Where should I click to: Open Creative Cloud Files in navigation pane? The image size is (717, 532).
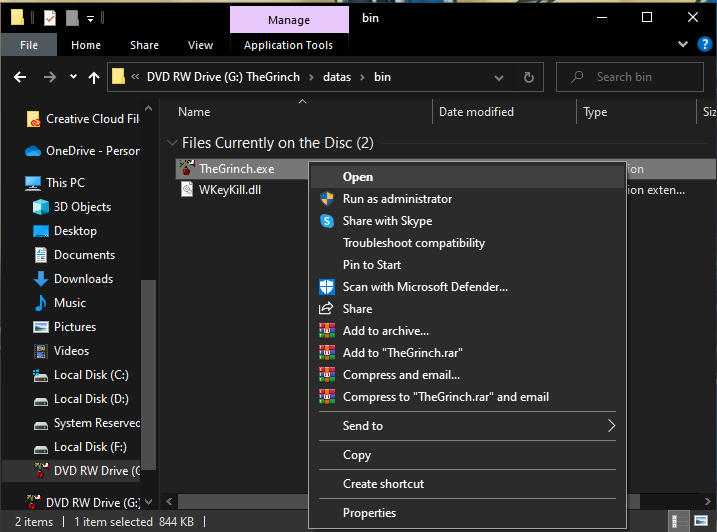(x=82, y=119)
